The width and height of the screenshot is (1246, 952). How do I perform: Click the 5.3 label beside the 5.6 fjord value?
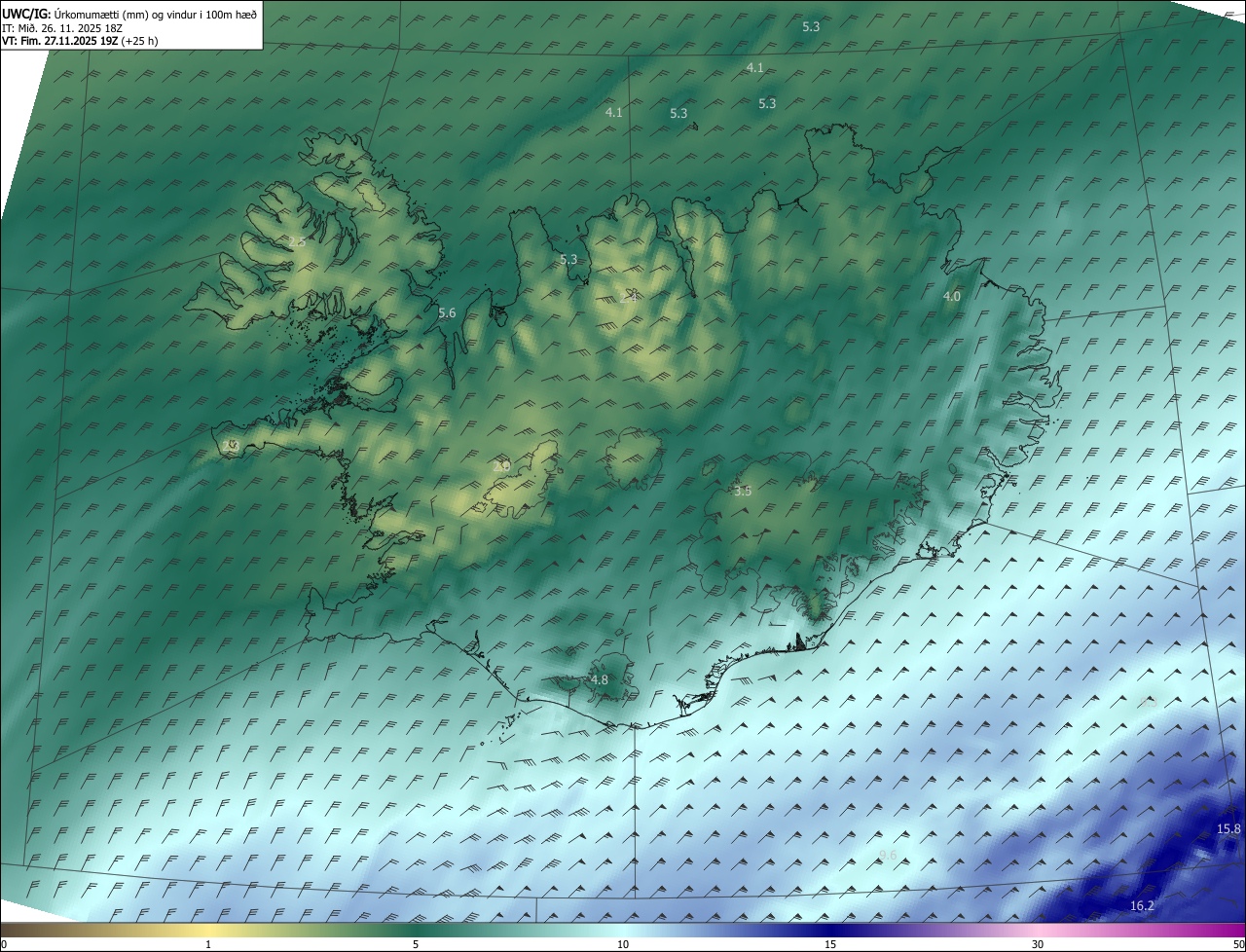click(x=569, y=260)
